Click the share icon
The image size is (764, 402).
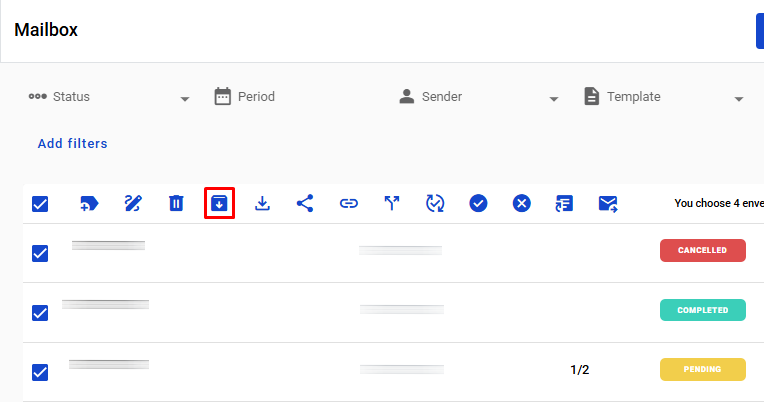coord(305,204)
